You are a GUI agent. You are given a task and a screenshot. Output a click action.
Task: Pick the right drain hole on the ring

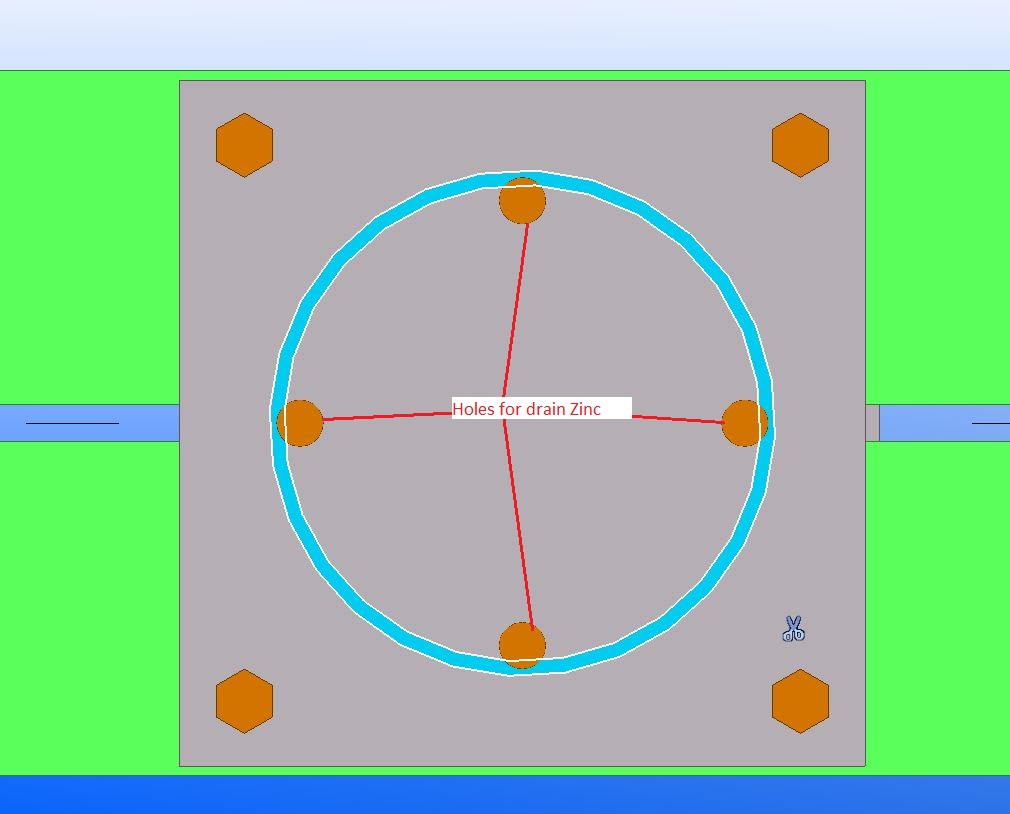[744, 423]
